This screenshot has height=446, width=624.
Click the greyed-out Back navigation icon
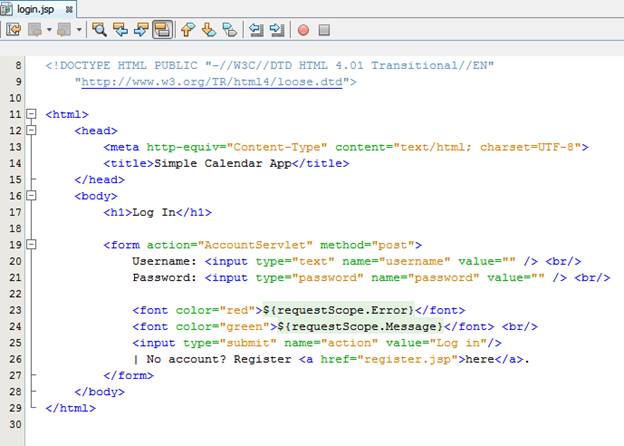(x=35, y=30)
